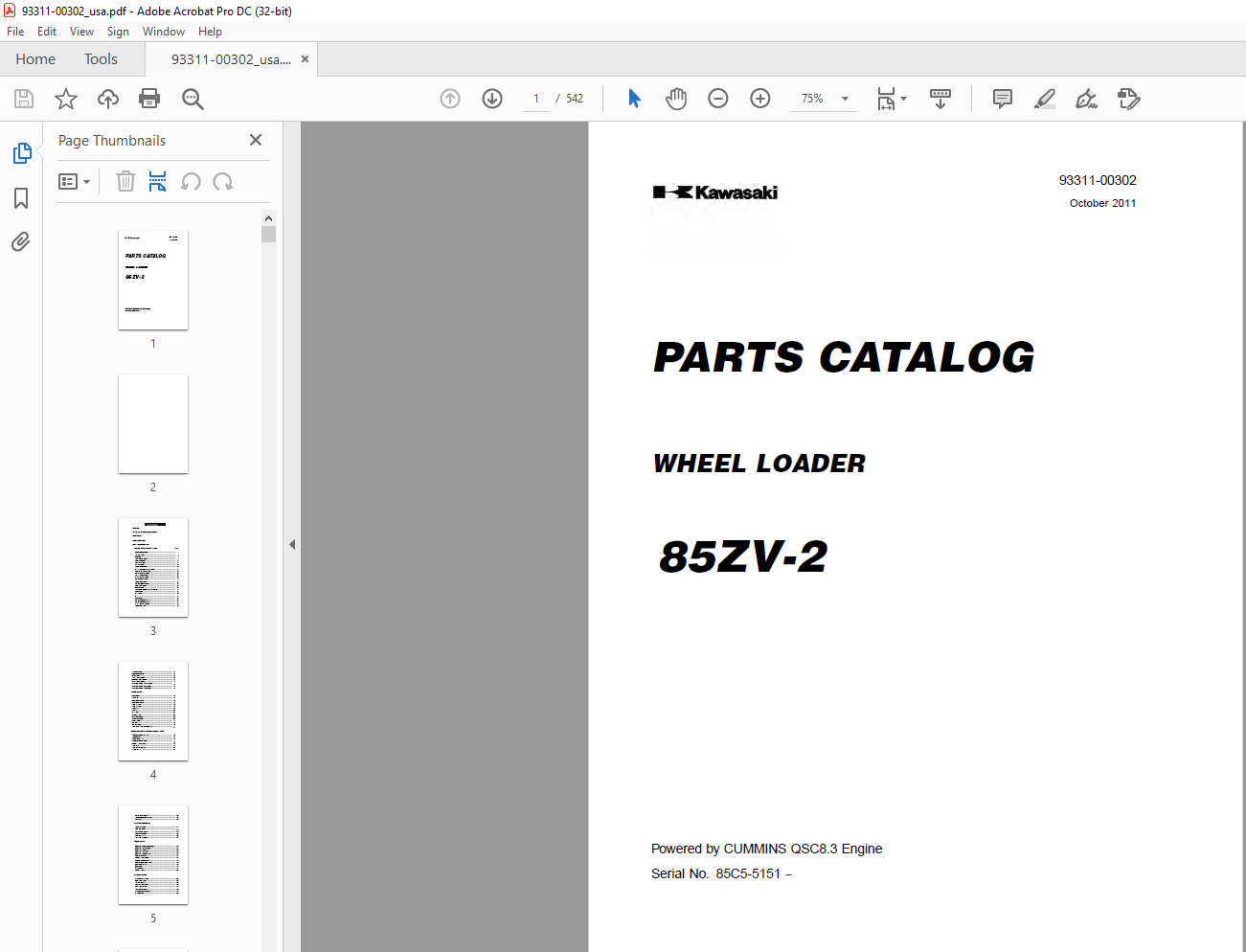Click the Stamp or share tool icon
Image resolution: width=1246 pixels, height=952 pixels.
pos(1128,99)
